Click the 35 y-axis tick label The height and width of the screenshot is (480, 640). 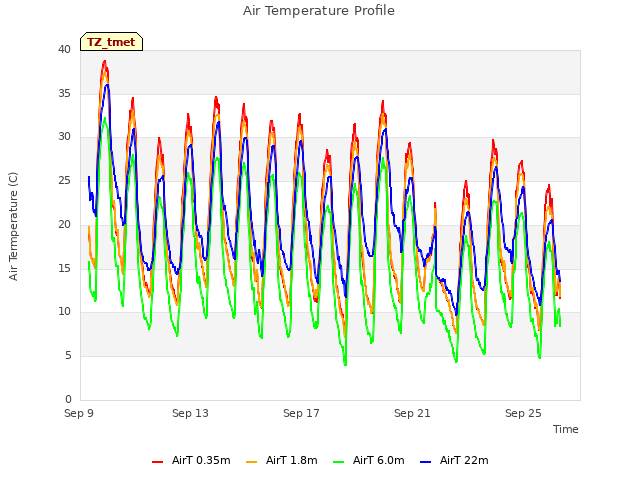point(64,93)
